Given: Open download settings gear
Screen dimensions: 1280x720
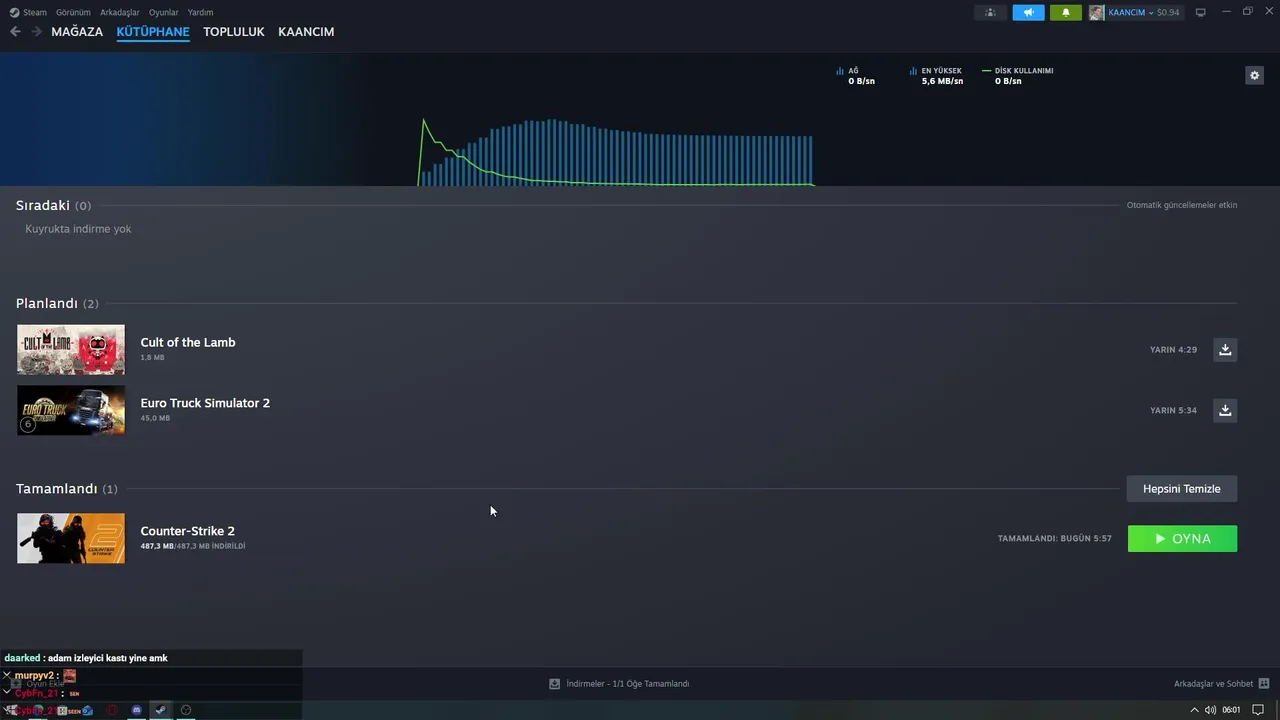Looking at the screenshot, I should [1254, 75].
